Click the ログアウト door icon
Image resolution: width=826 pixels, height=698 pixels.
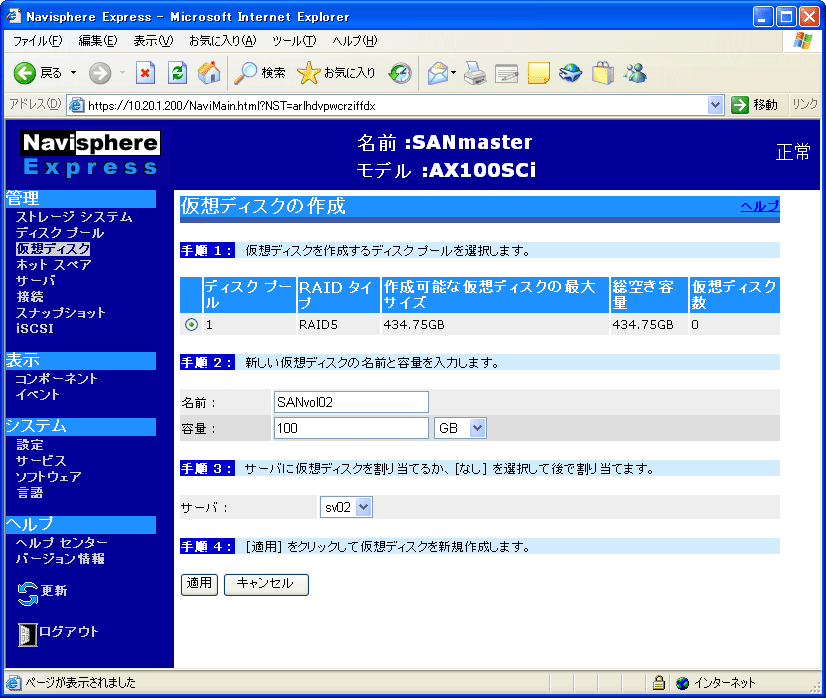(x=28, y=633)
